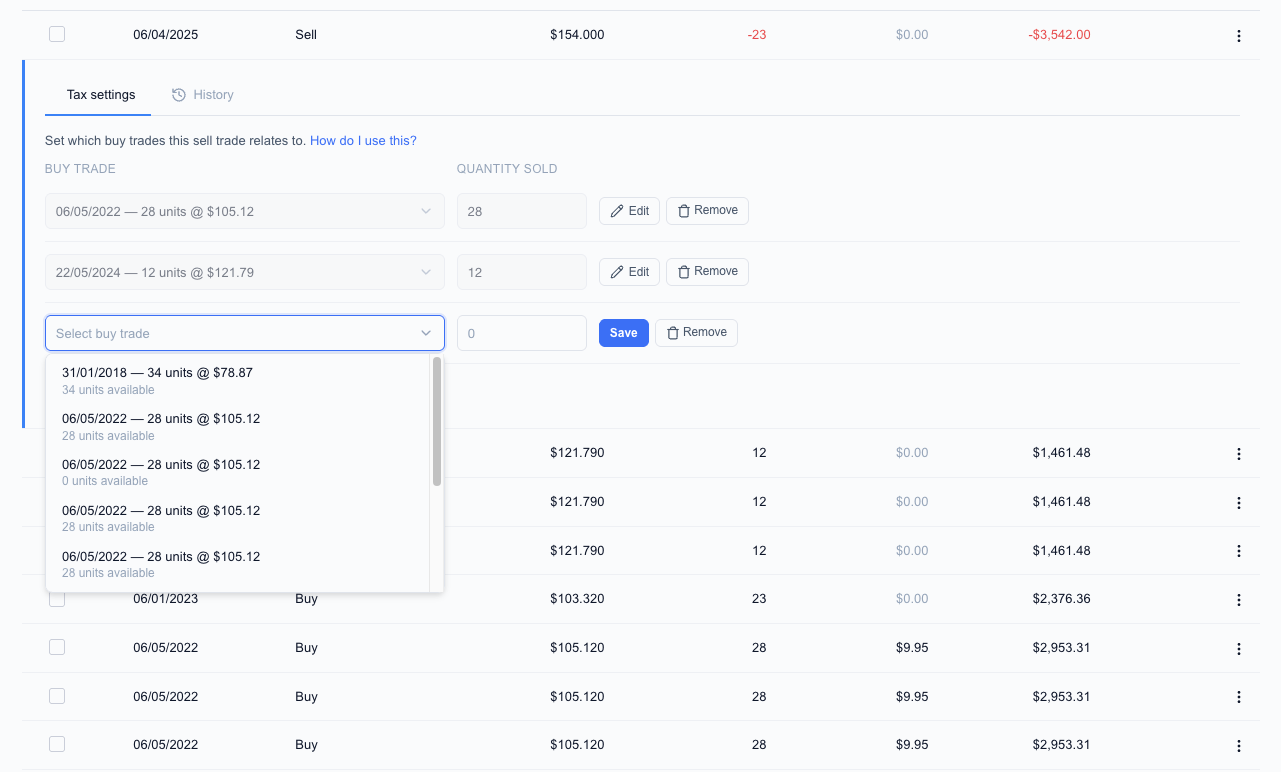Image resolution: width=1281 pixels, height=772 pixels.
Task: Open the kebab menu on the last $2,953.31 Buy row
Action: (1238, 744)
